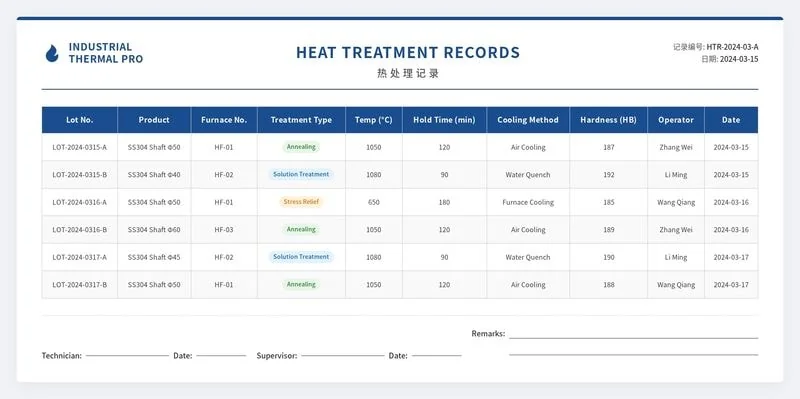Click the Furnace No. column header

224,120
